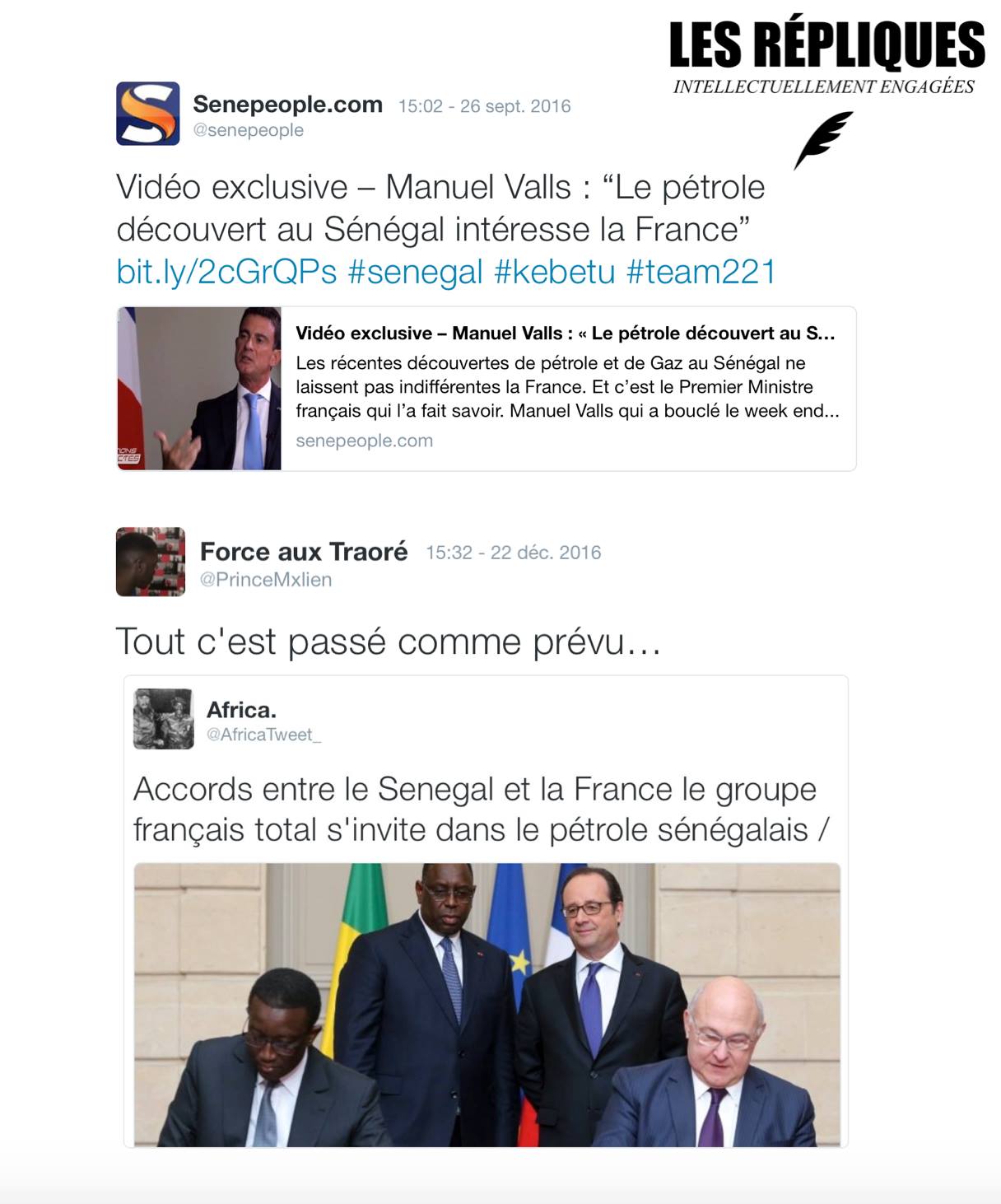The image size is (1001, 1204).
Task: Click the Les Répliques feather logo
Action: pos(823,141)
